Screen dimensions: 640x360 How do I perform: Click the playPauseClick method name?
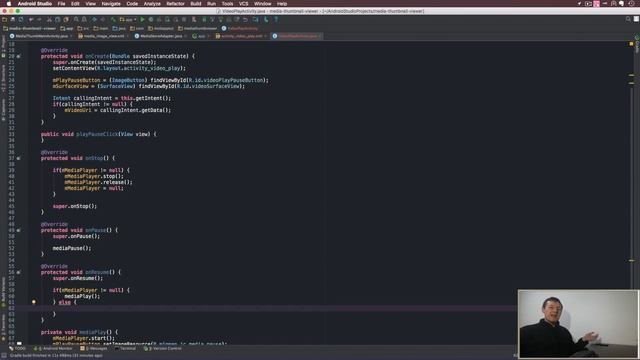tap(97, 134)
